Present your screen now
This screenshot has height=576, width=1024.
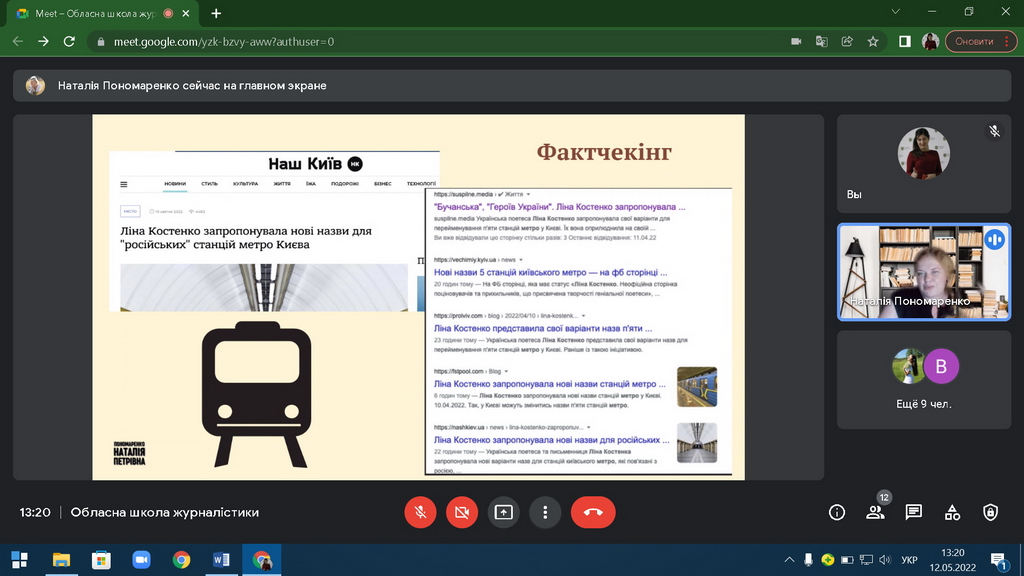[x=504, y=513]
